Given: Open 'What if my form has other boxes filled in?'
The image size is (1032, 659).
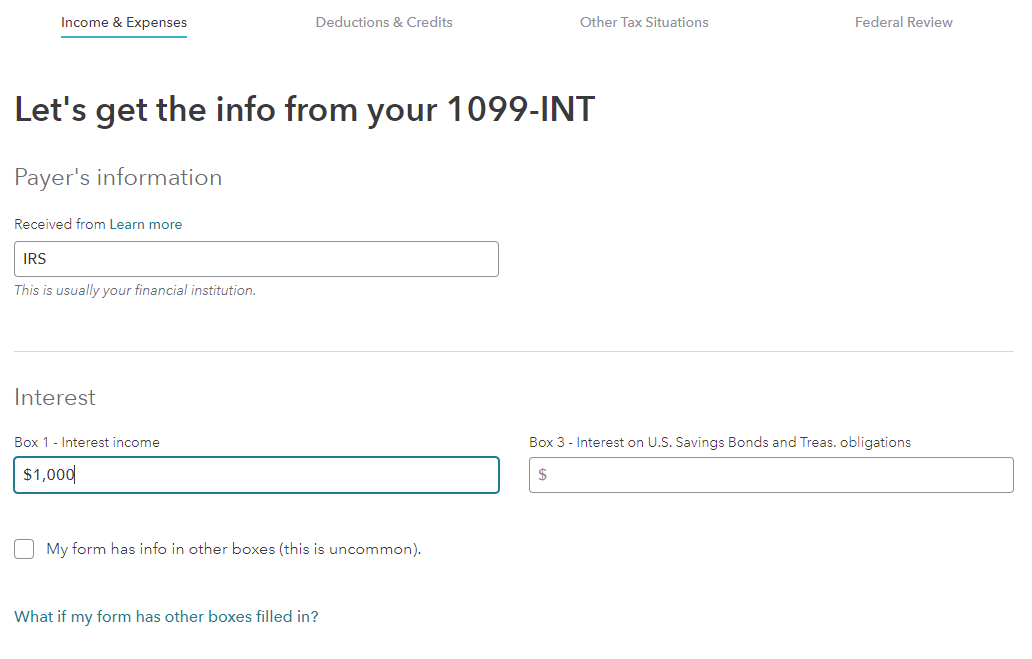Looking at the screenshot, I should tap(167, 617).
